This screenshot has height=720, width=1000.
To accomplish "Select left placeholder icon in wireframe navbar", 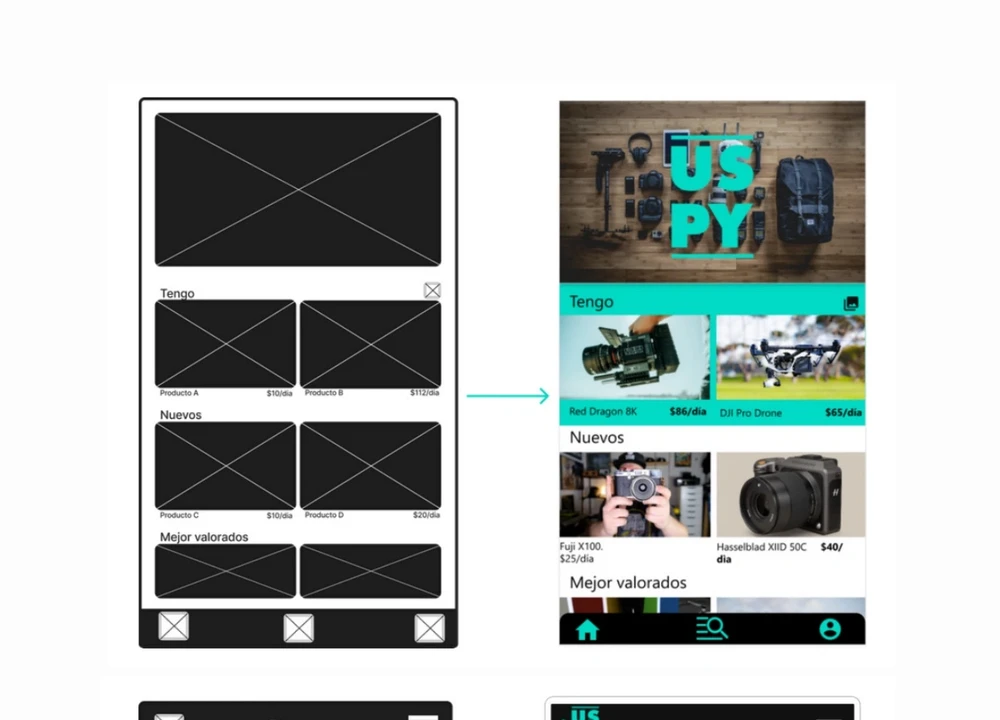I will click(x=173, y=626).
